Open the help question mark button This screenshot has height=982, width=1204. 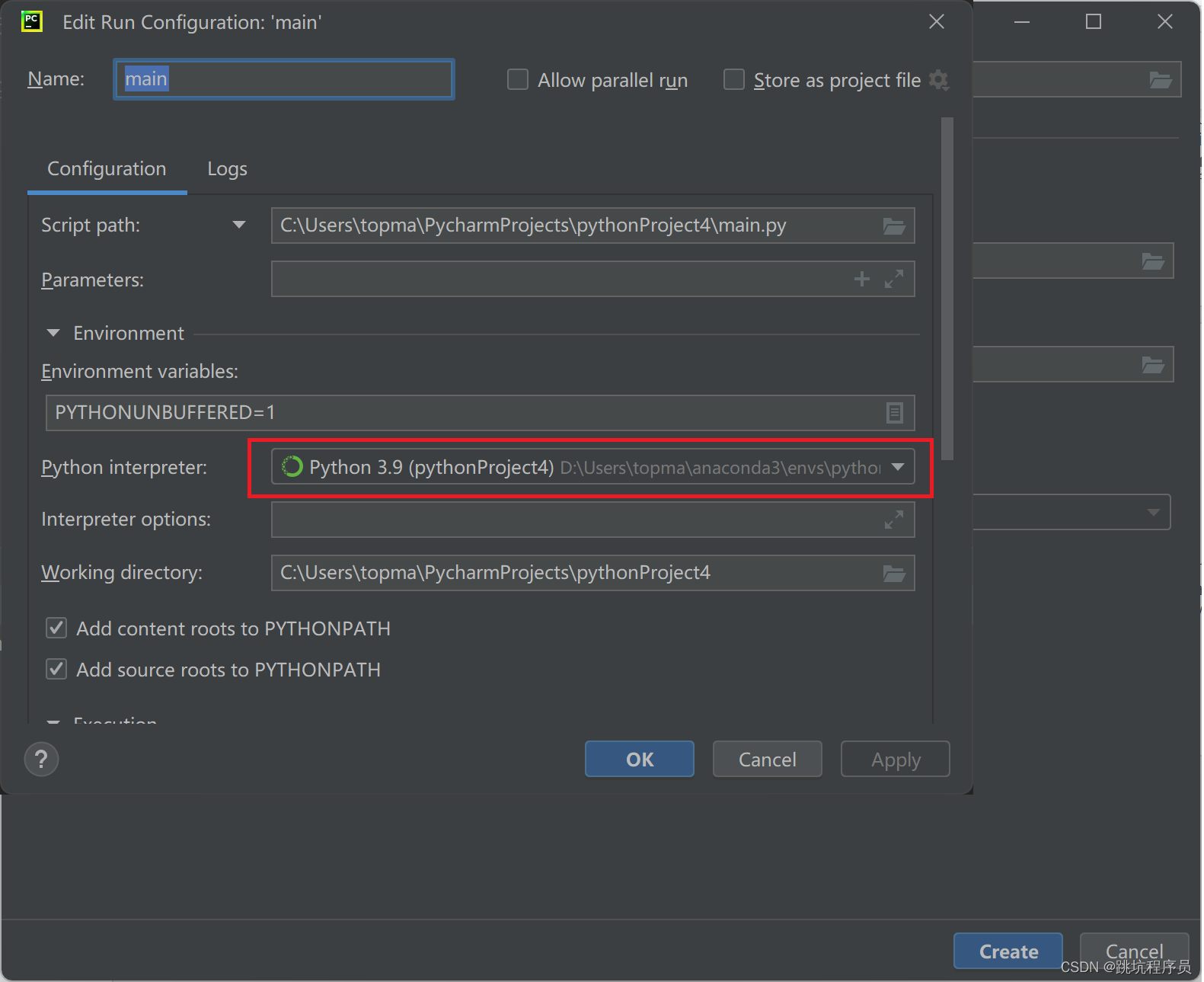[x=42, y=759]
